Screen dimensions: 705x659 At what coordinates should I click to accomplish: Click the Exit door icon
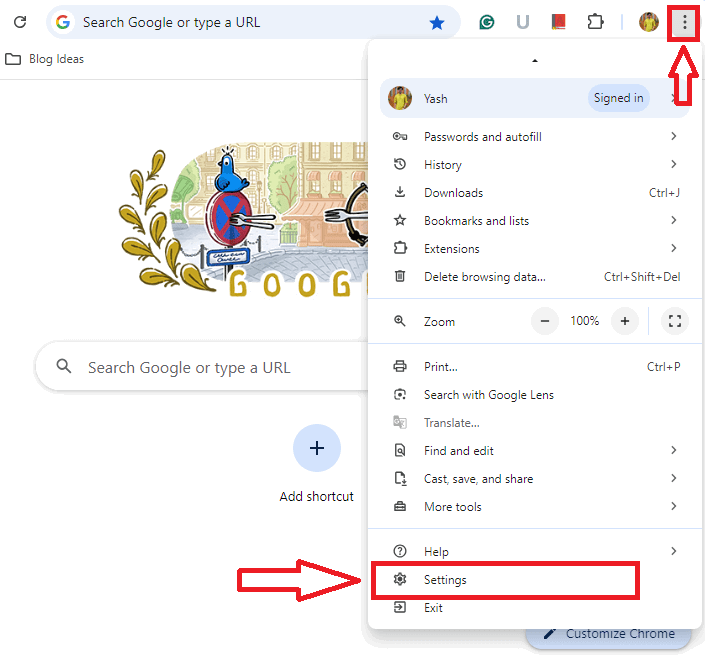[x=400, y=607]
